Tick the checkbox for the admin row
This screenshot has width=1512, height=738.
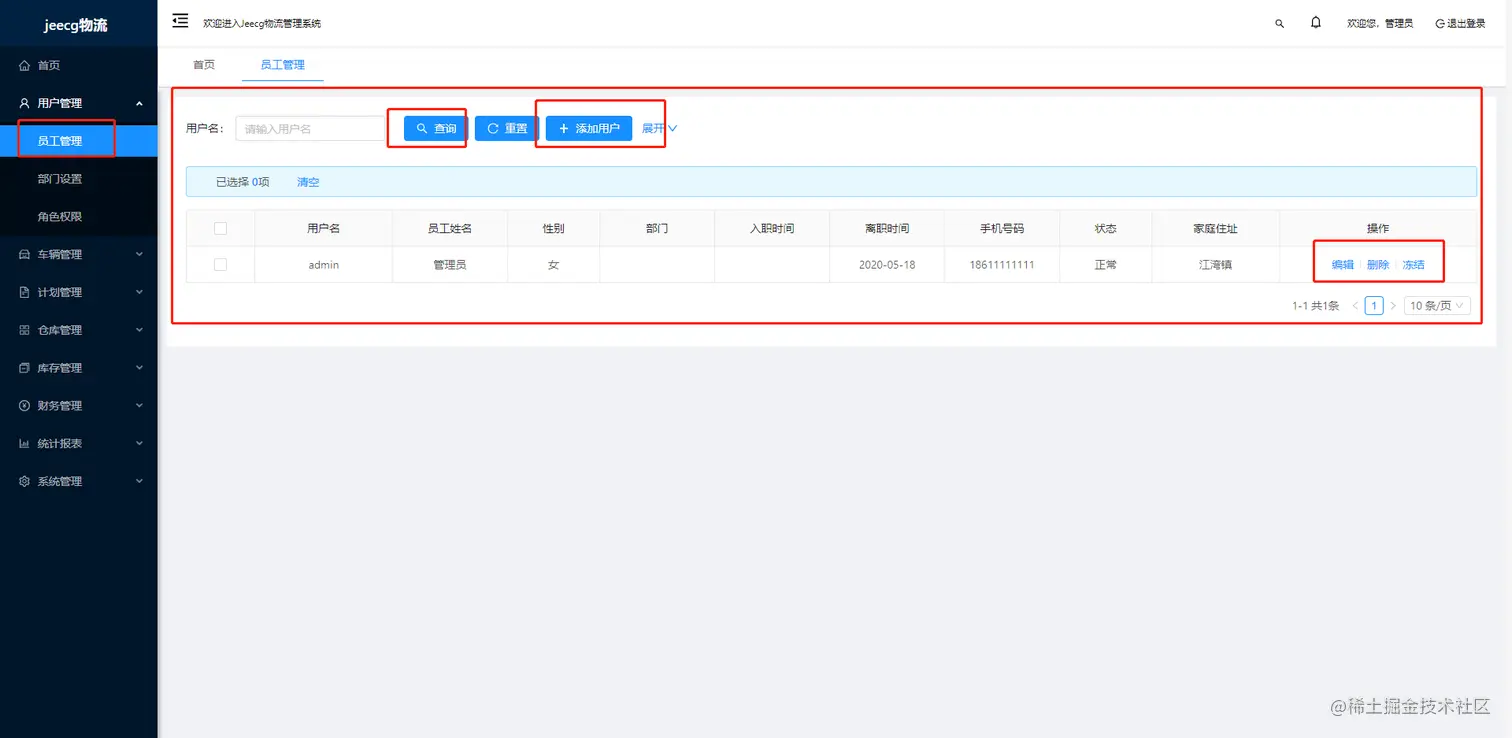pos(220,265)
